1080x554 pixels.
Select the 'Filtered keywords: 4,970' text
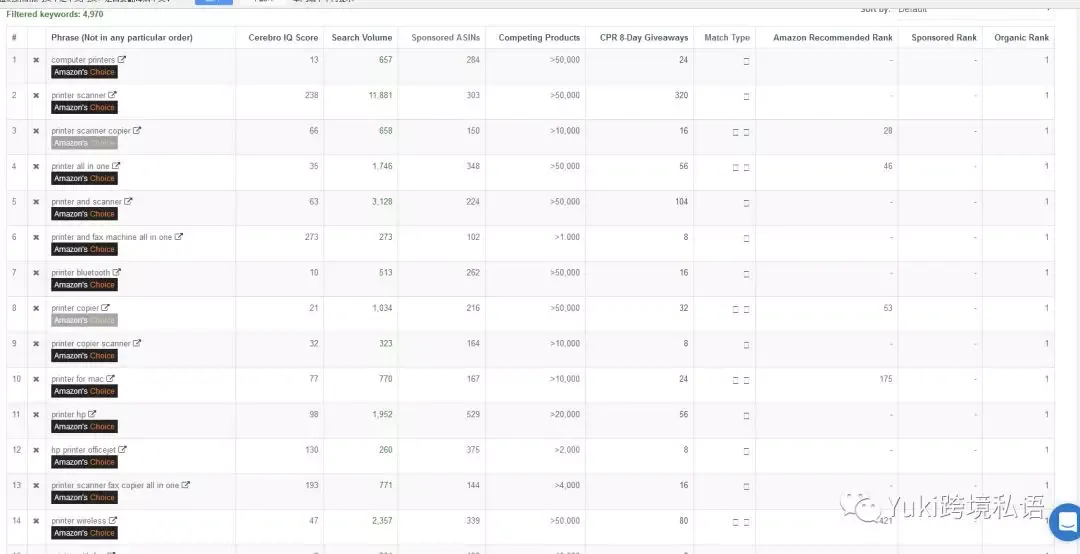(x=55, y=14)
